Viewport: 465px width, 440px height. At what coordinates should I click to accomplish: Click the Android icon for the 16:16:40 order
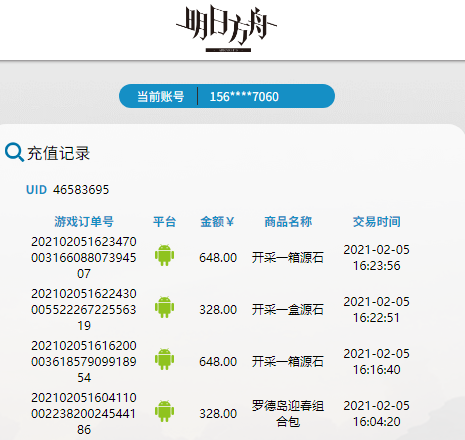pos(164,359)
